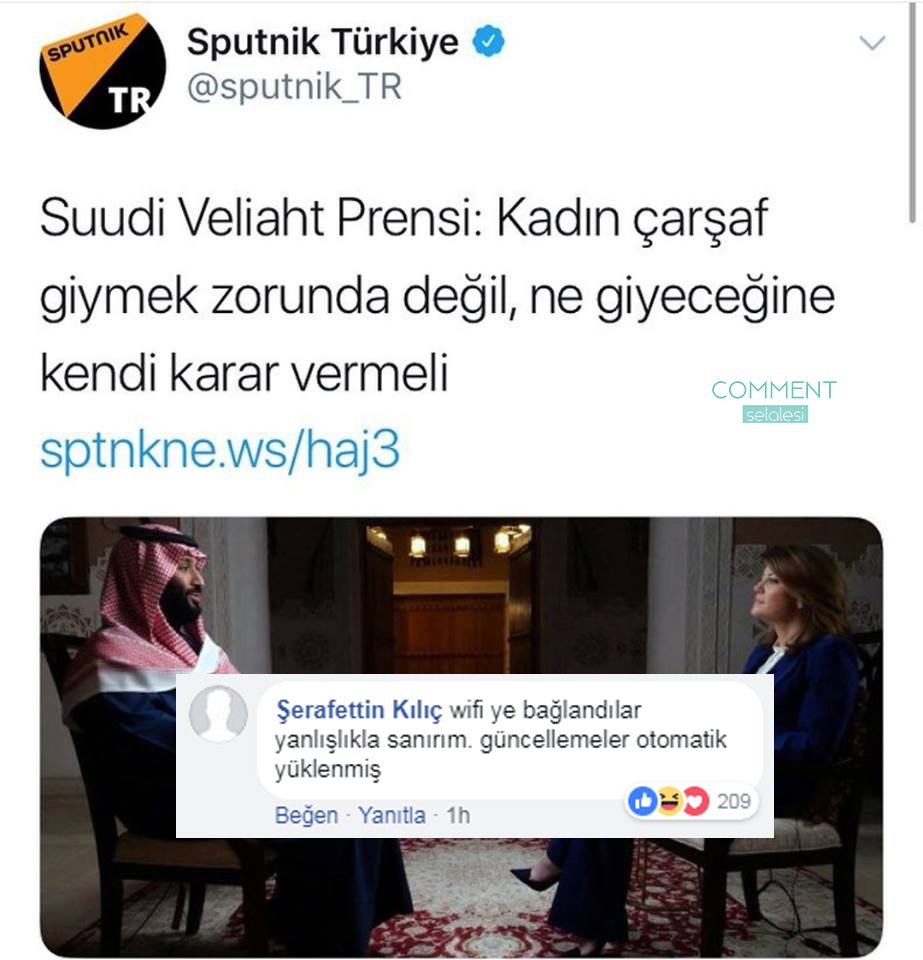This screenshot has width=923, height=960.
Task: Open Sputnik Türkiye account name
Action: [323, 42]
